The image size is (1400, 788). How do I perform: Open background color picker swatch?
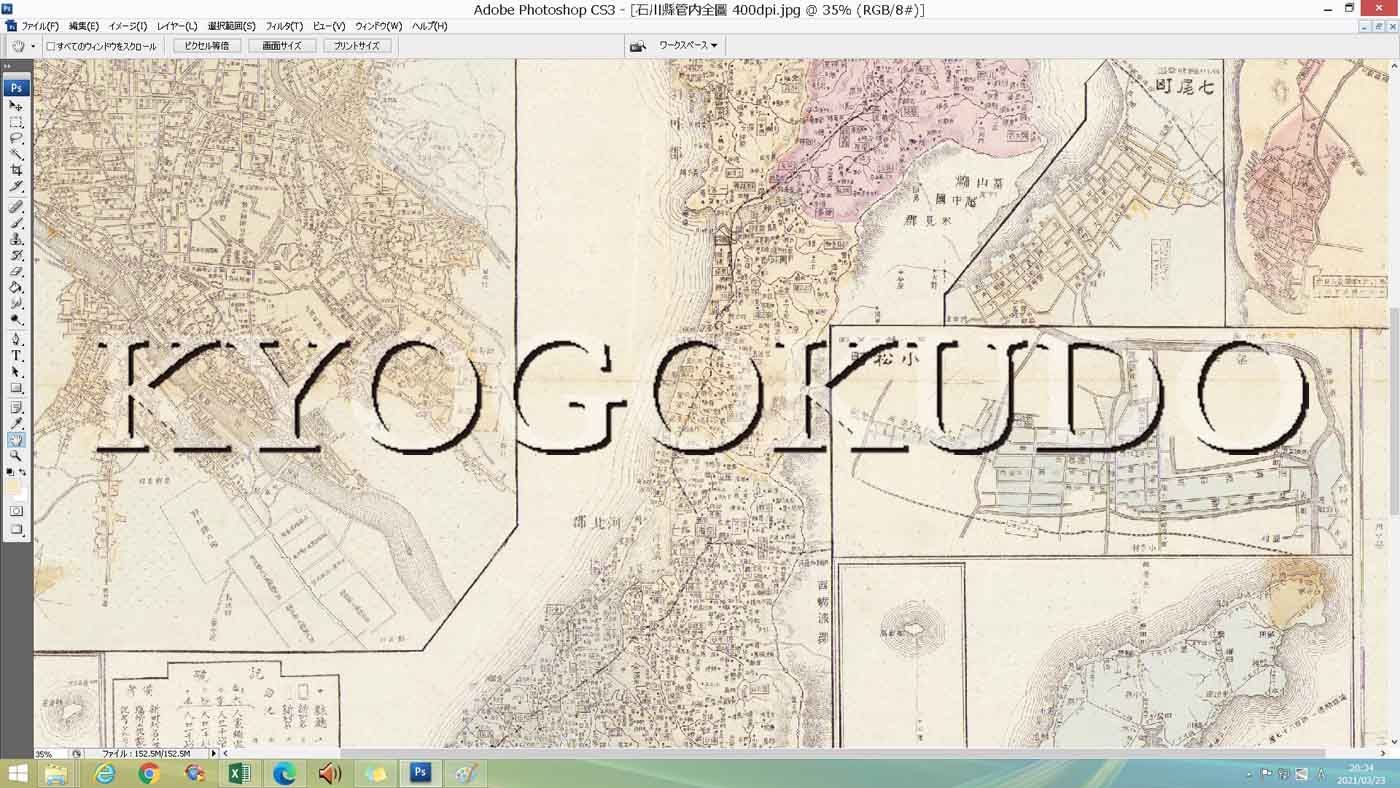(21, 493)
